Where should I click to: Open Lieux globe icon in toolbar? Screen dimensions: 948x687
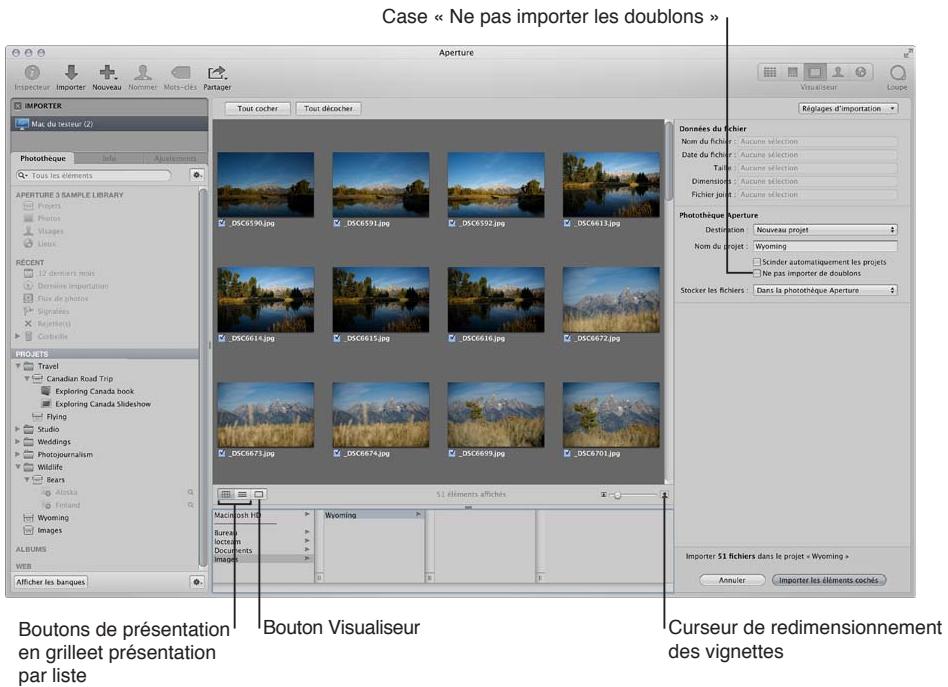860,73
